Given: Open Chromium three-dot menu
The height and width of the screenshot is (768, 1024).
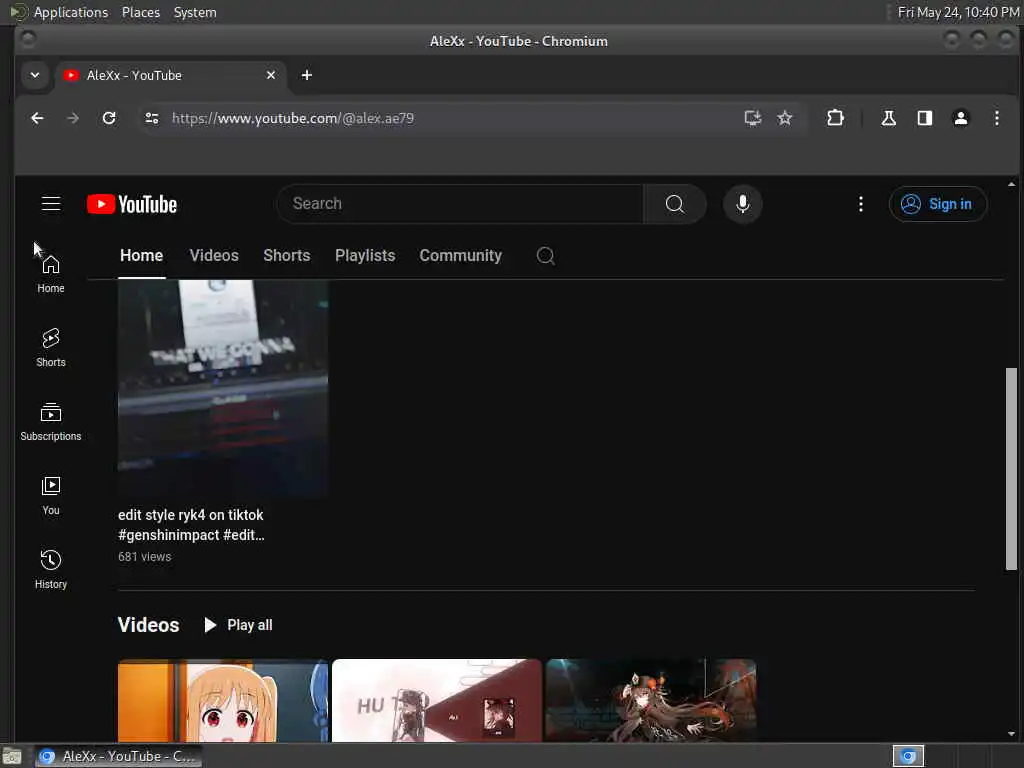Looking at the screenshot, I should point(997,118).
